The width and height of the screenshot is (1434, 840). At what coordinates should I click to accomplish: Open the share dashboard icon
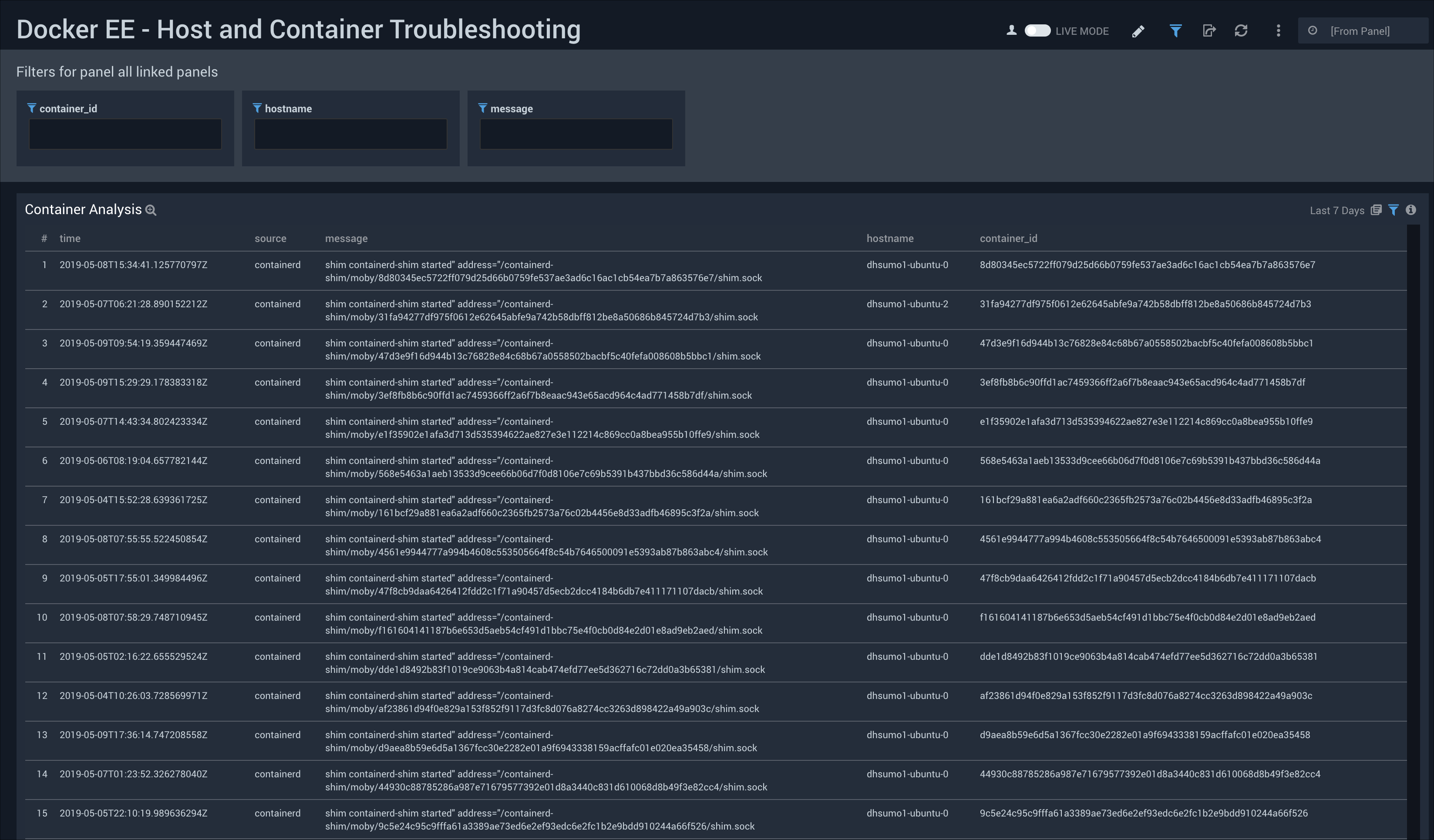pos(1210,31)
